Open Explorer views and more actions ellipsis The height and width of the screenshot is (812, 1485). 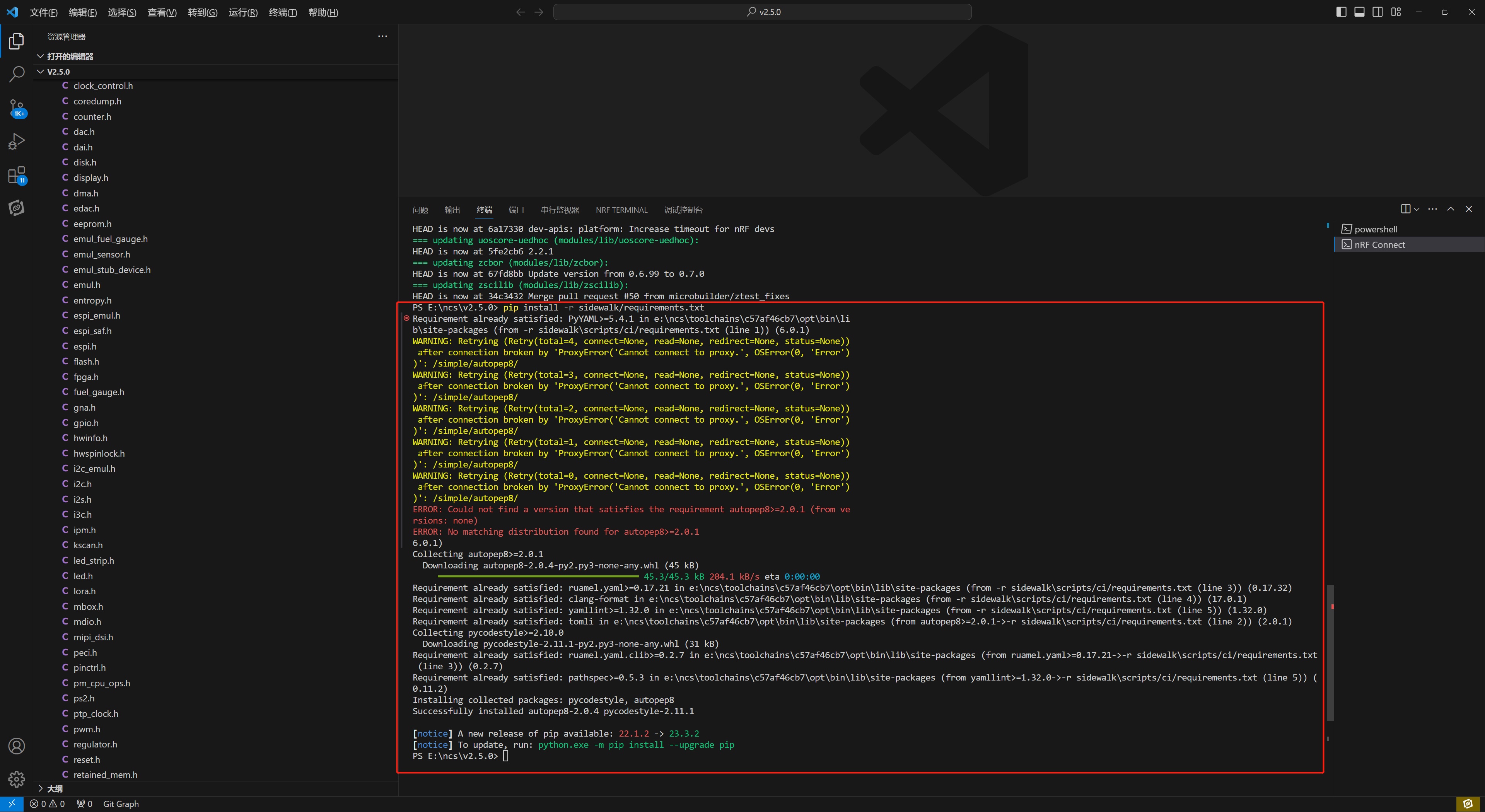click(382, 36)
